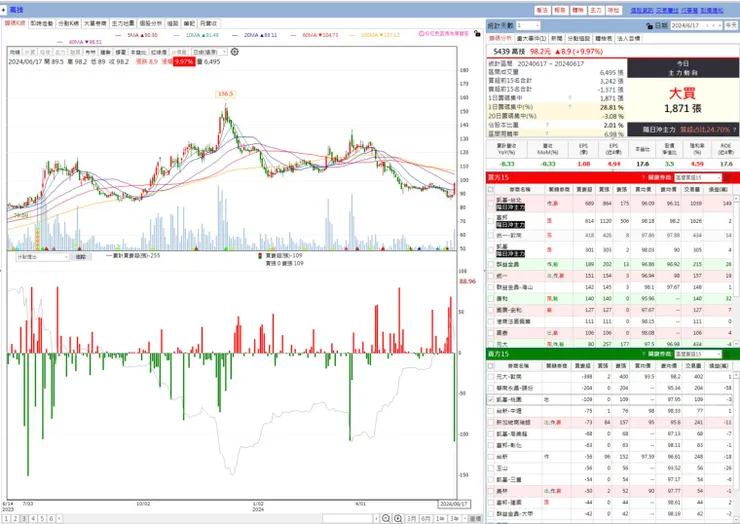740x524 pixels.
Task: Click the help icon beside 佔股本比重
Action: click(x=547, y=125)
